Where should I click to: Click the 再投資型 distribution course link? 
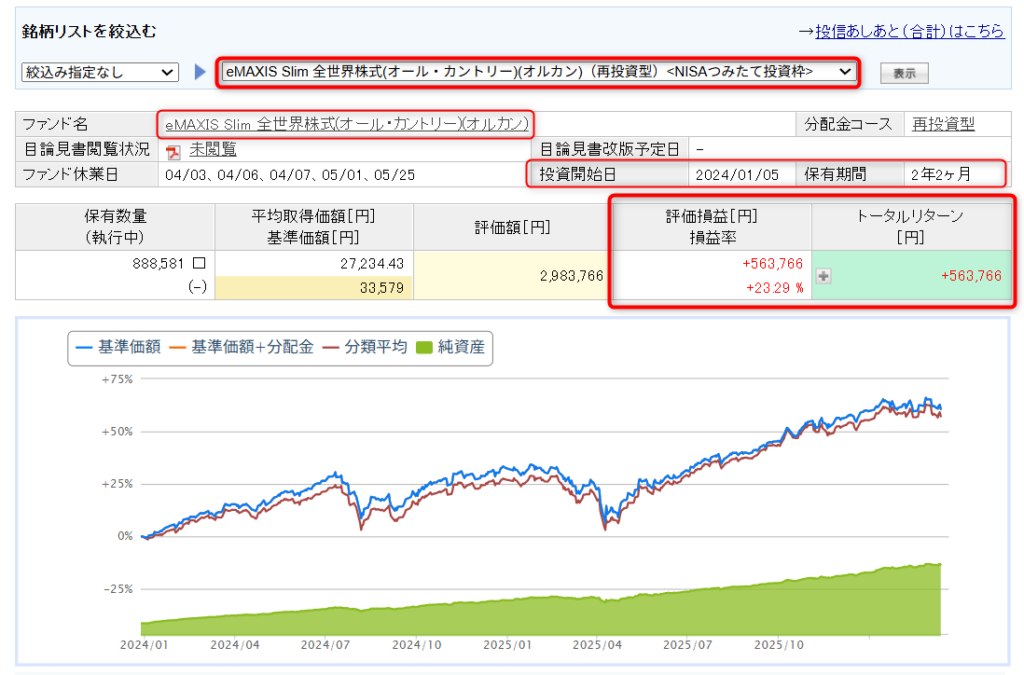[942, 124]
